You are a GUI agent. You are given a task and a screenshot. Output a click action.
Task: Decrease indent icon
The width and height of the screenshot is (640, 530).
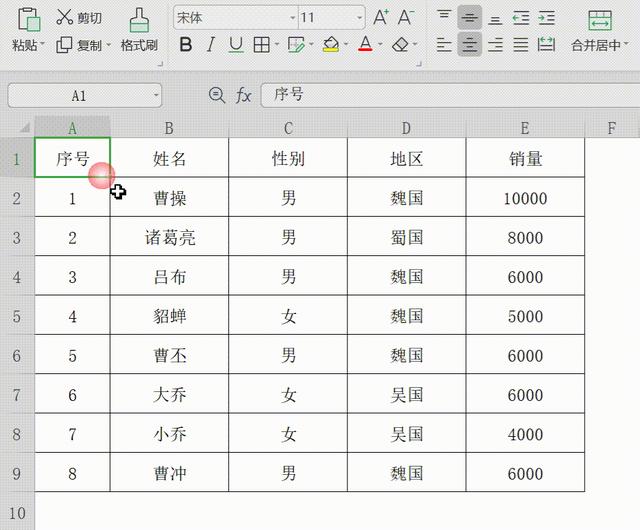click(x=521, y=18)
